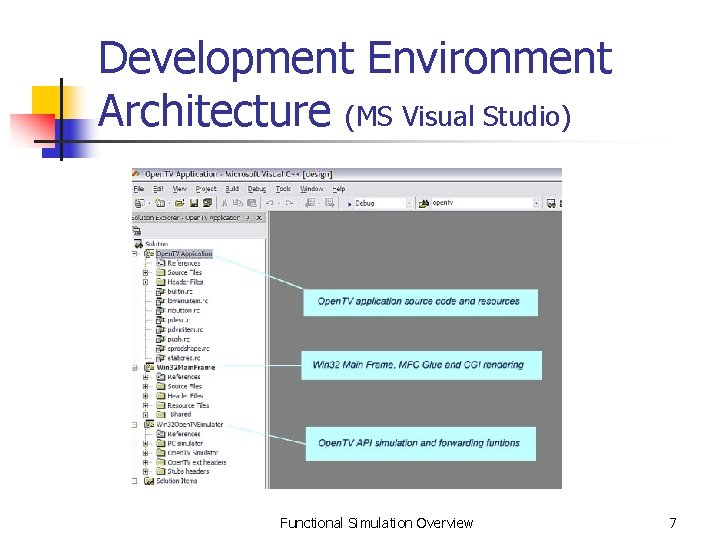Open the Tools menu
This screenshot has width=720, height=540.
pyautogui.click(x=283, y=189)
